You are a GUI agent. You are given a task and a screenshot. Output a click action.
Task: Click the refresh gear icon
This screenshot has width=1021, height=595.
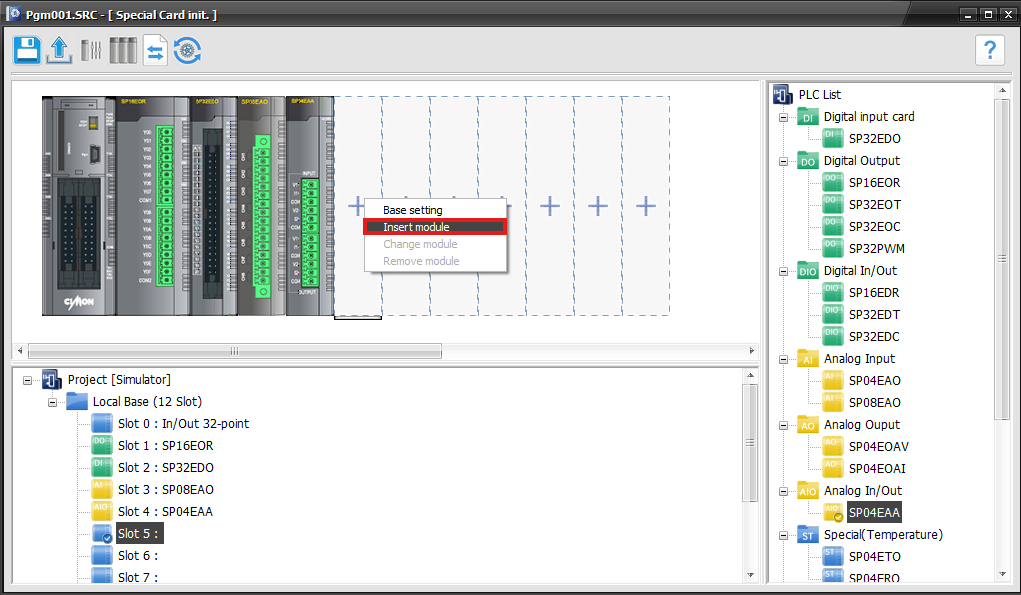pyautogui.click(x=188, y=50)
